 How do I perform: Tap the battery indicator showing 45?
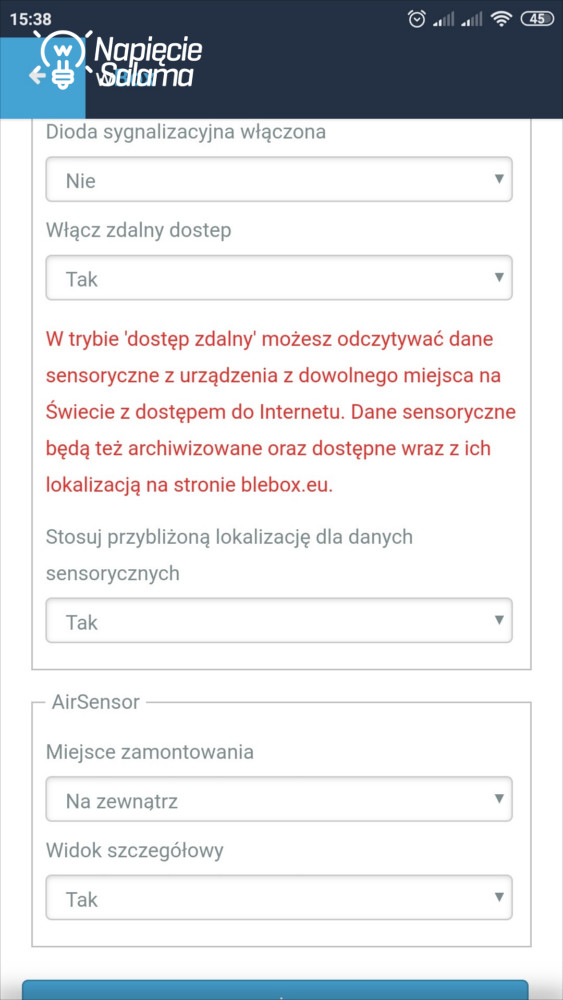pyautogui.click(x=537, y=19)
